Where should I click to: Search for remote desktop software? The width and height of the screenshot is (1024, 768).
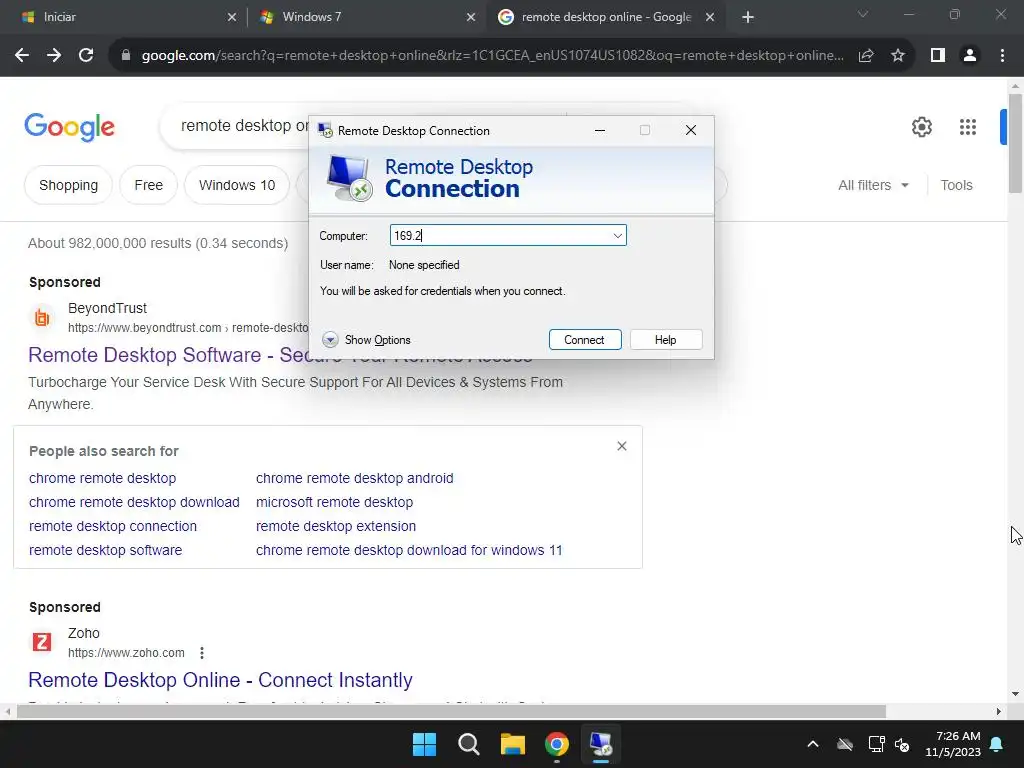click(x=105, y=550)
